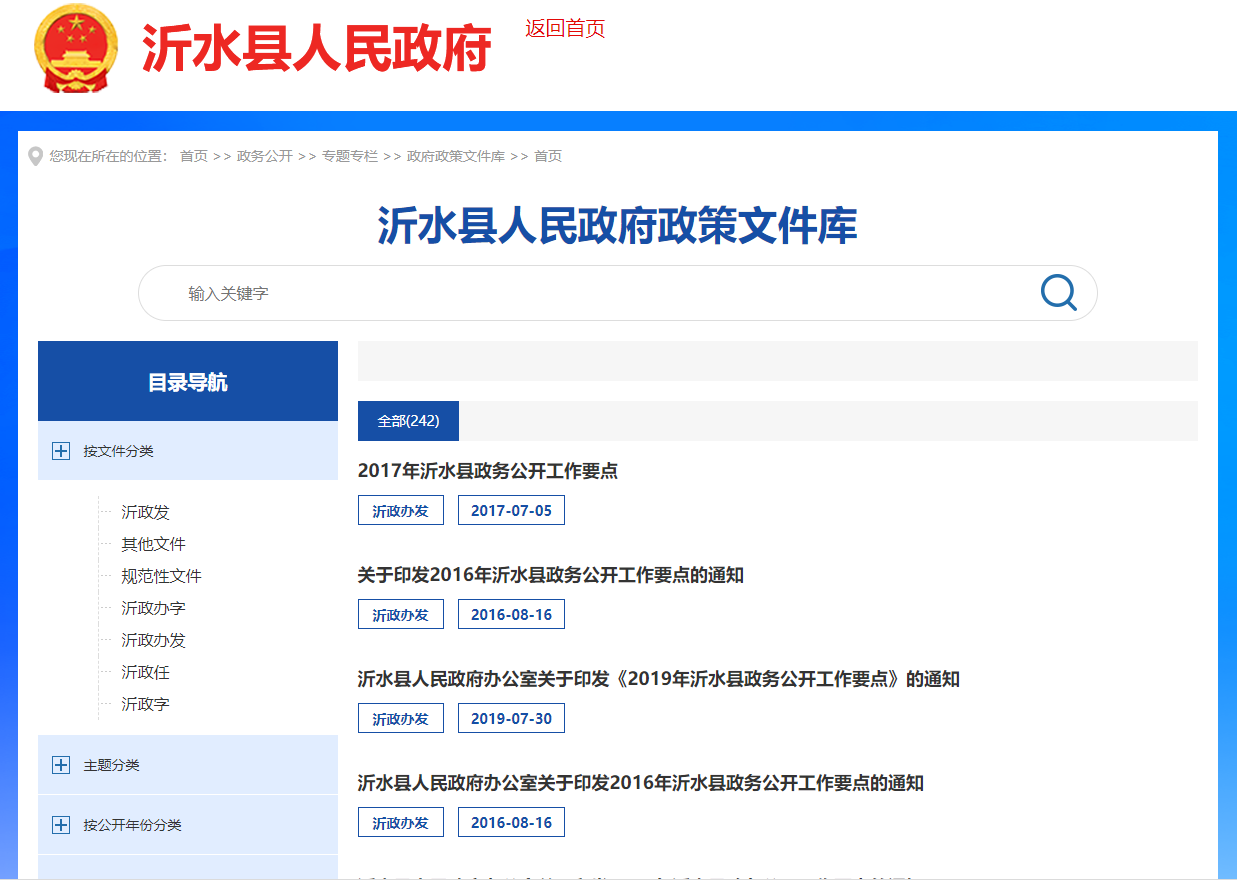The image size is (1237, 880).
Task: Click 政府政策文件库 breadcrumb link
Action: 456,156
